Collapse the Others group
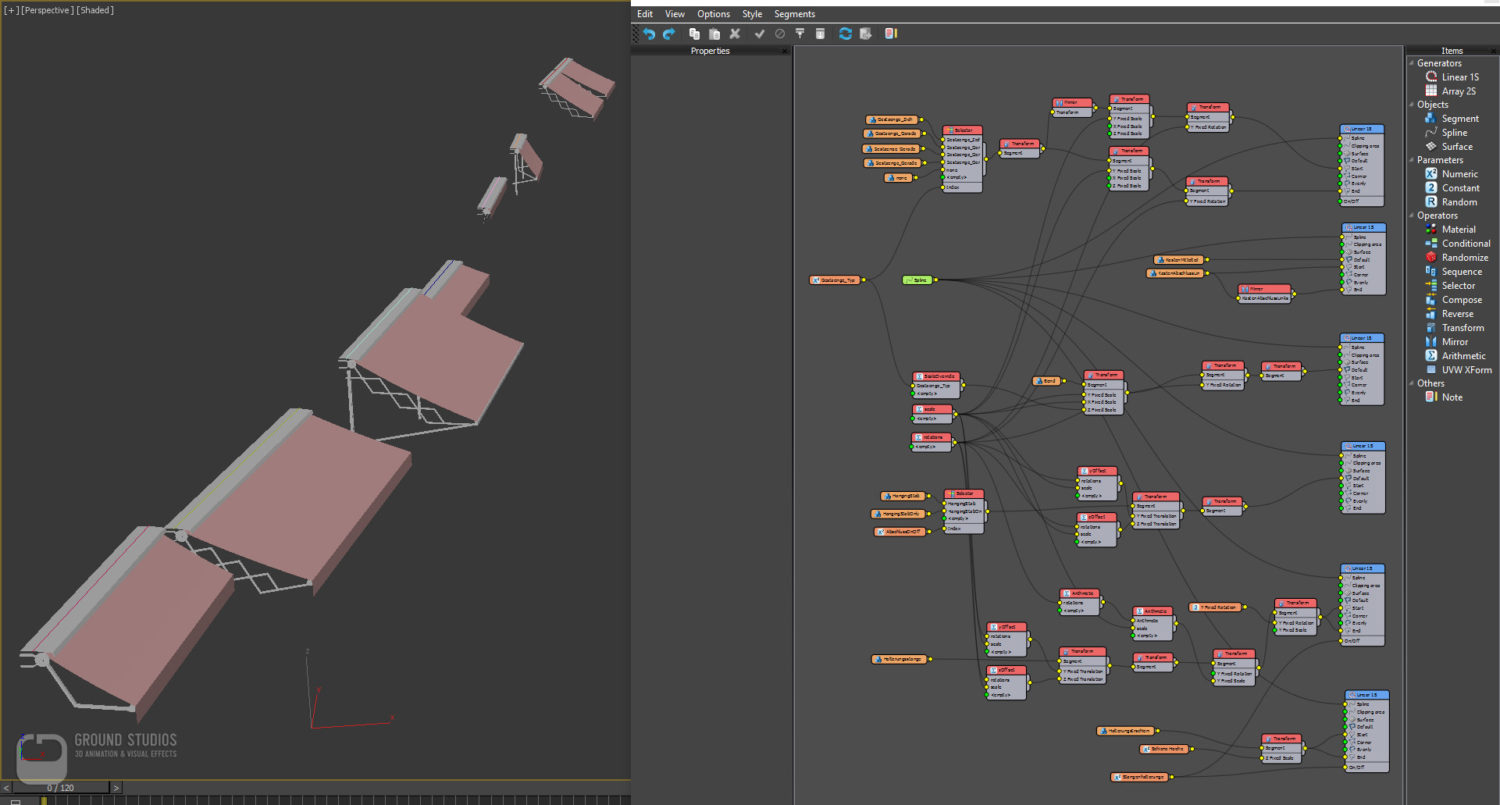The image size is (1500, 805). 1411,383
